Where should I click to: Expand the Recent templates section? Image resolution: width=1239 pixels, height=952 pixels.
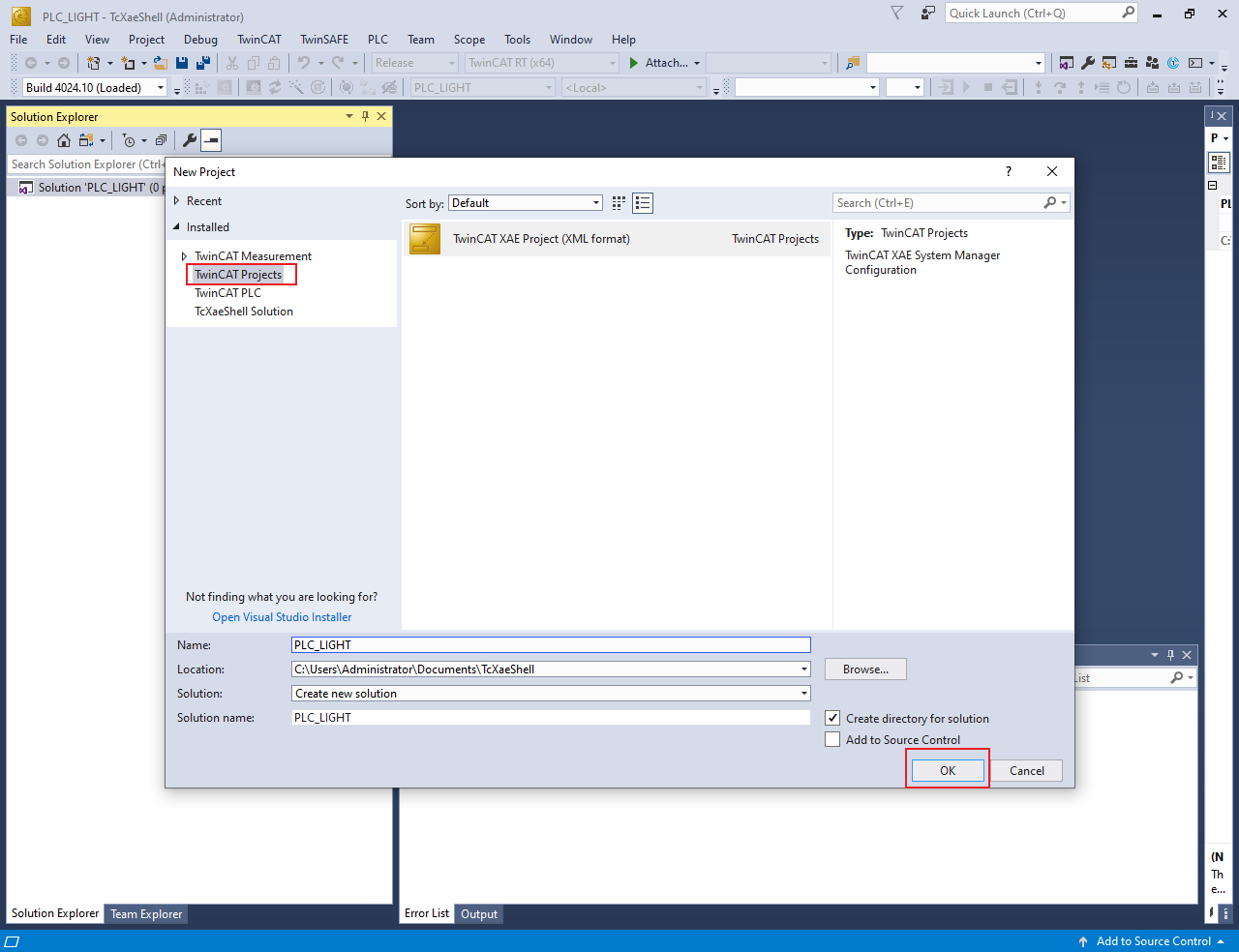176,201
